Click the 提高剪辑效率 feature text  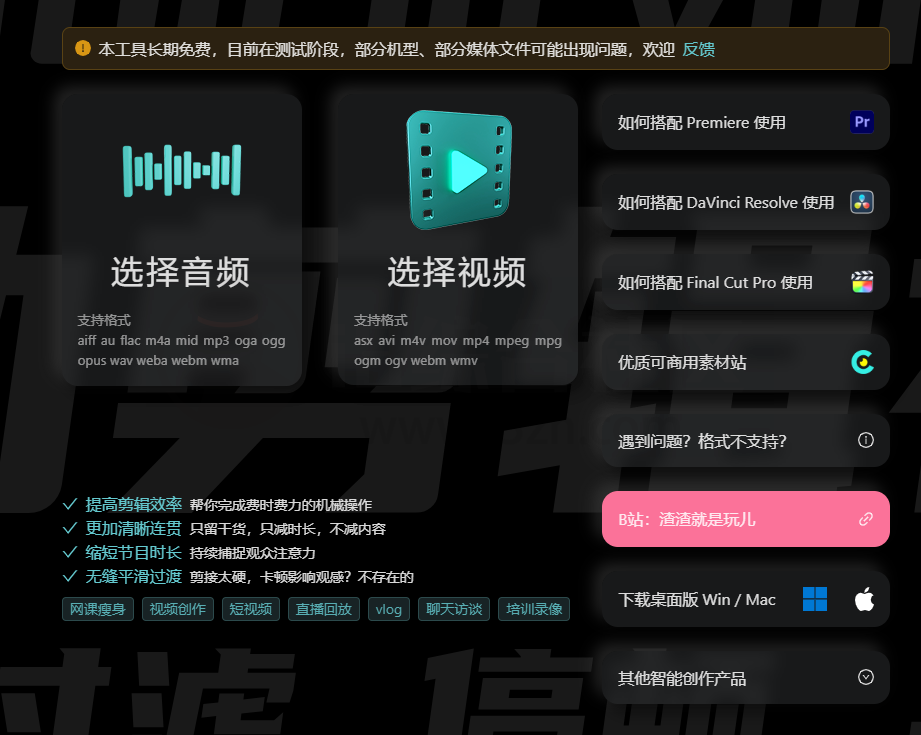click(x=133, y=504)
